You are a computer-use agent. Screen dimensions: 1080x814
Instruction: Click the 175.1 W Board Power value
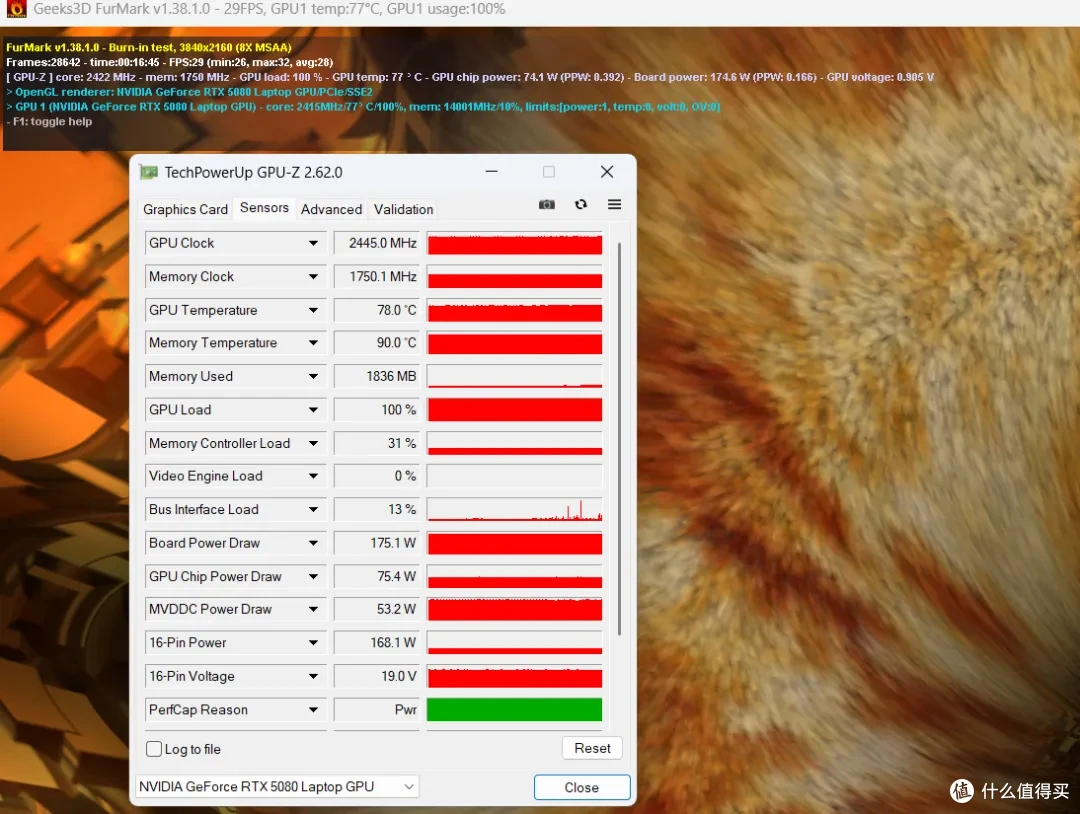(x=376, y=543)
